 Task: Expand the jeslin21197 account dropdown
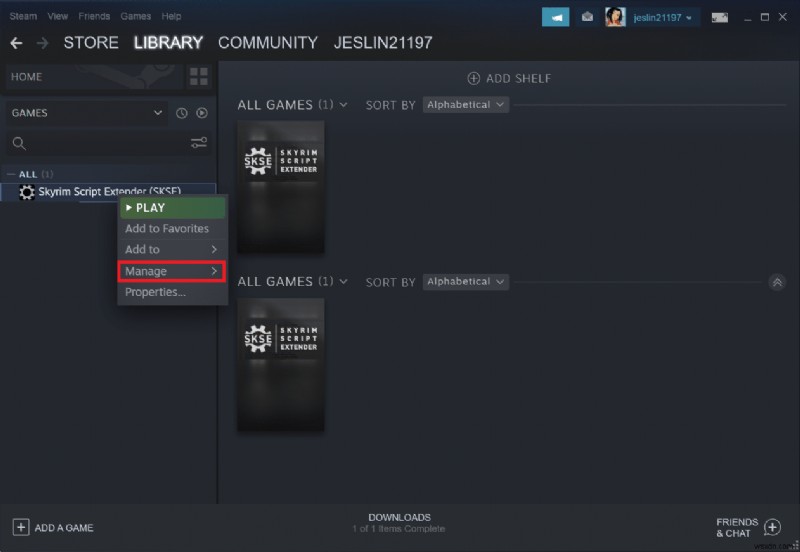(662, 18)
